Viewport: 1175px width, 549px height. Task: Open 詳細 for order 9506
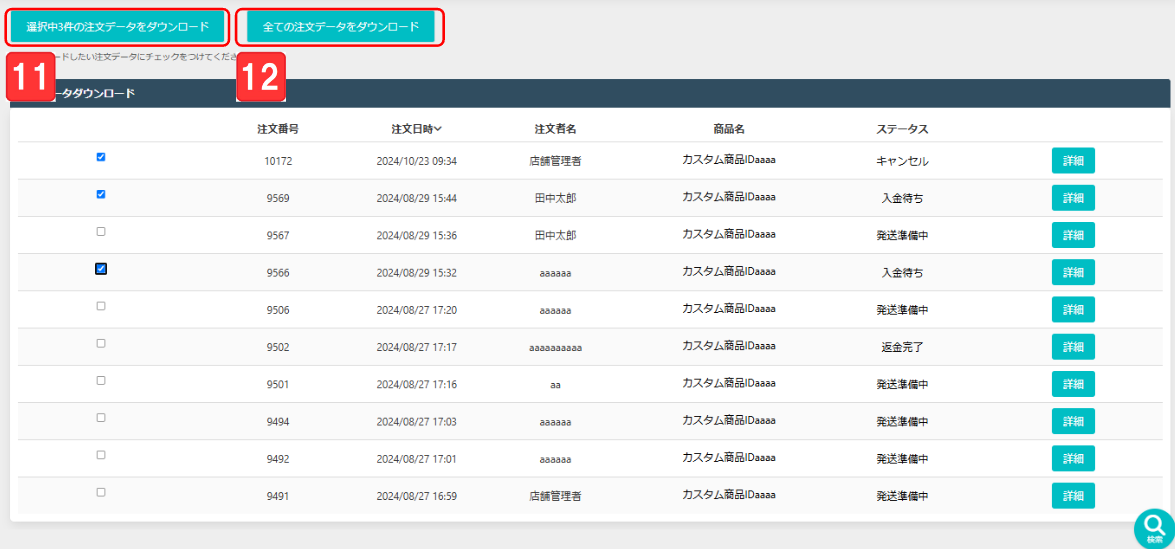click(x=1073, y=309)
